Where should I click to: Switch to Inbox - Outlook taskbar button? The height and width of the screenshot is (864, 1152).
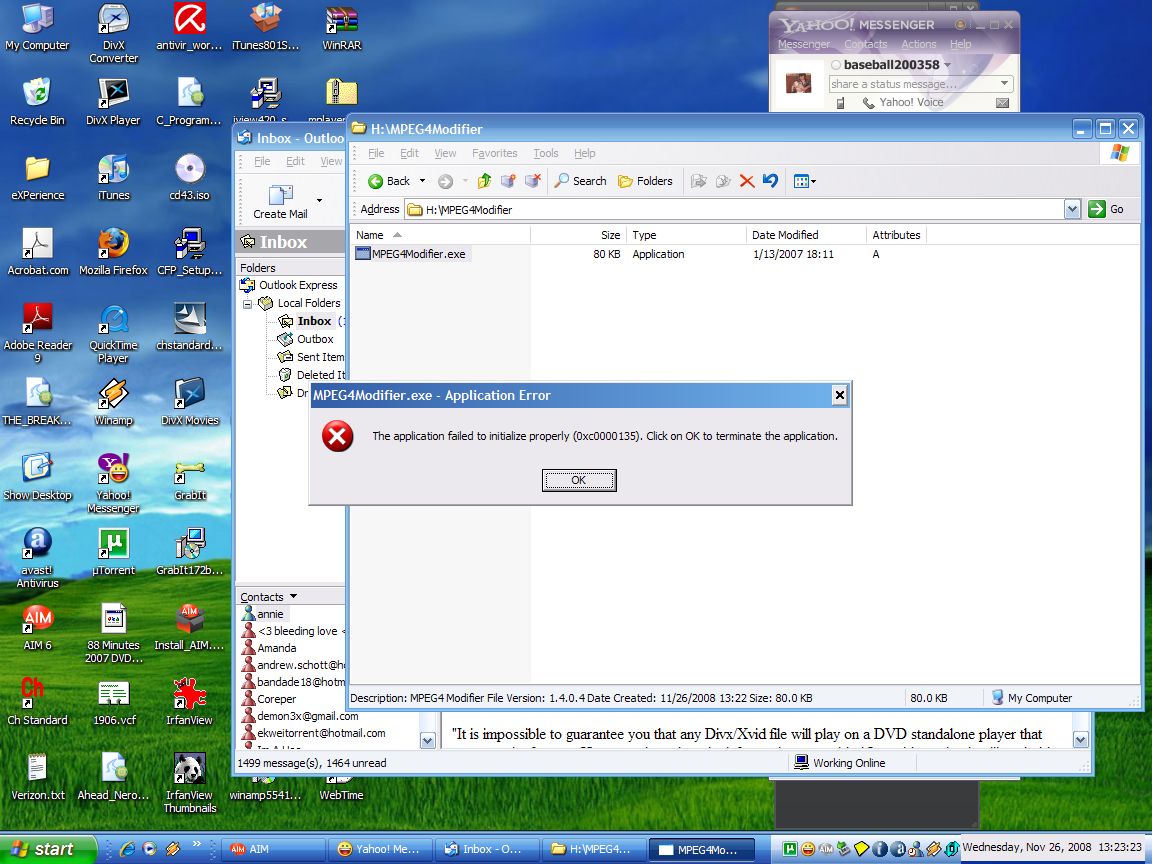point(487,849)
